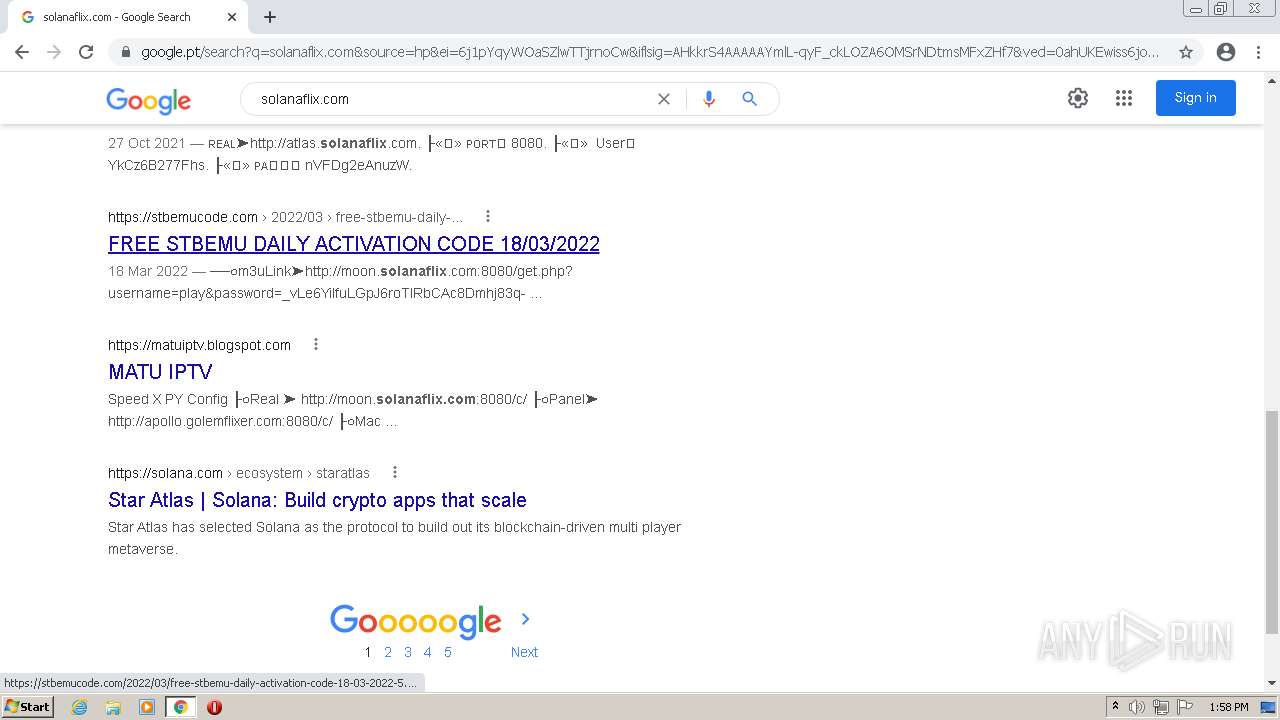This screenshot has width=1280, height=720.
Task: Click the stbemucode.com URL breadcrumb
Action: click(x=285, y=217)
